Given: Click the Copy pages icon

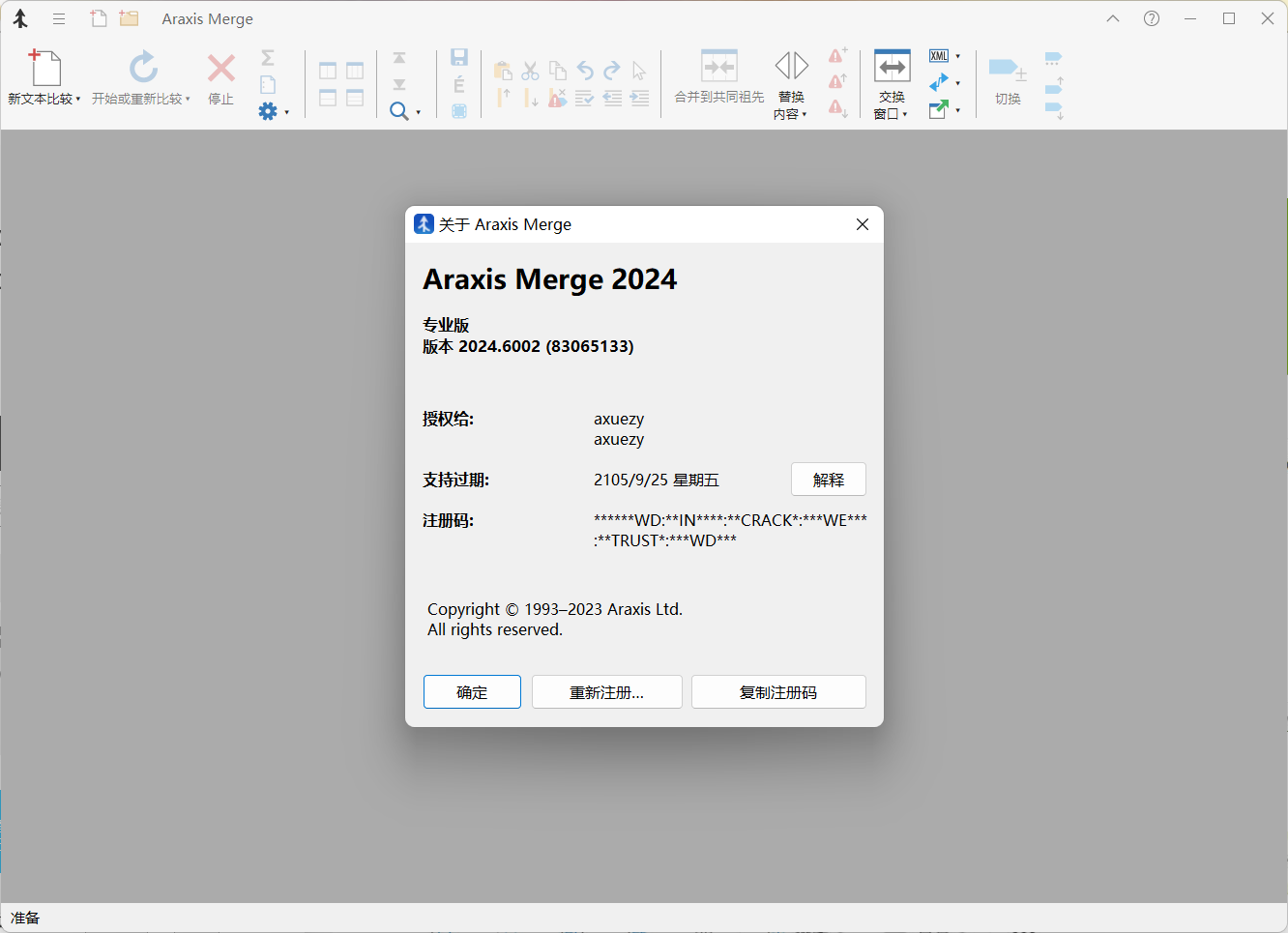Looking at the screenshot, I should pyautogui.click(x=558, y=71).
